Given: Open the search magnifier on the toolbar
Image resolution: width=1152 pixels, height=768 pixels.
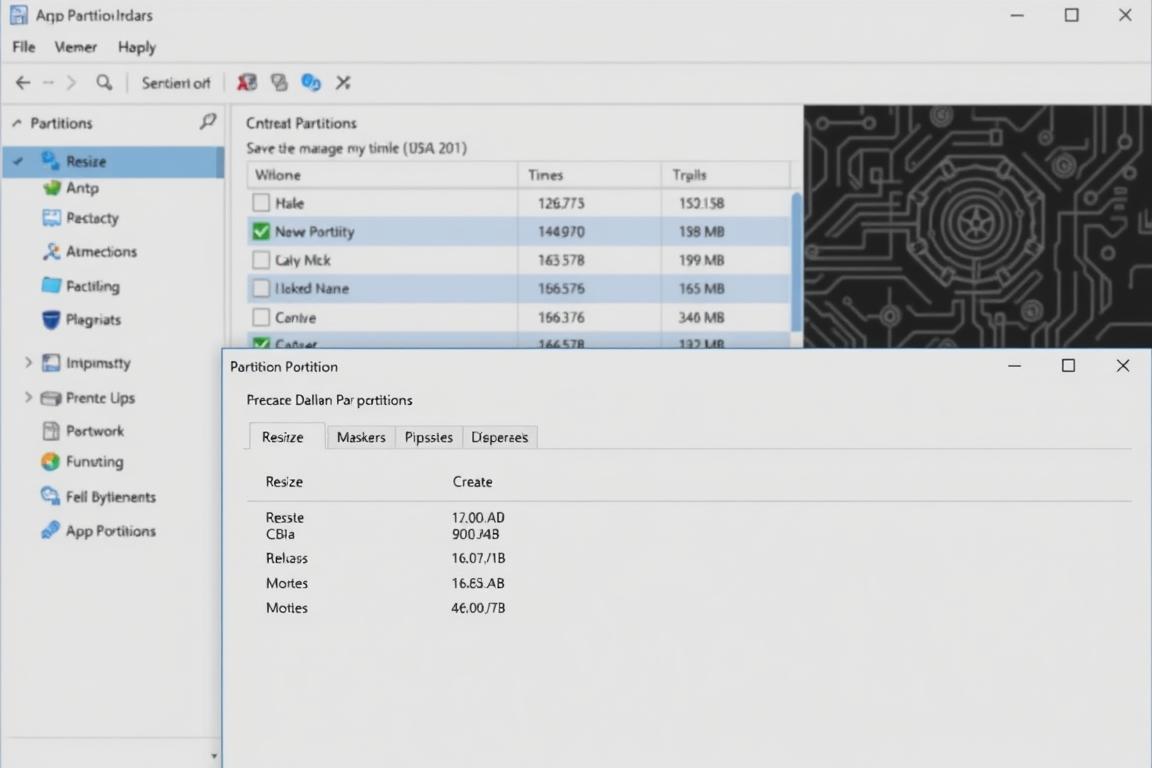Looking at the screenshot, I should (x=104, y=83).
